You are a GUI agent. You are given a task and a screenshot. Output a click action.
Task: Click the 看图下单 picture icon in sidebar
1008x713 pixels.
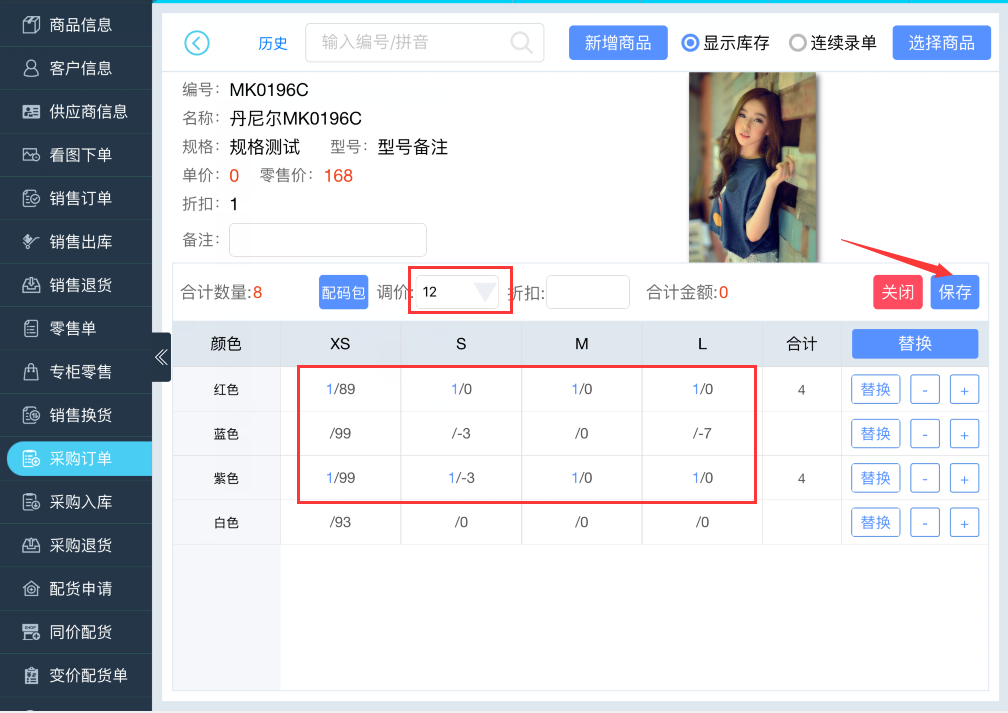(x=31, y=155)
